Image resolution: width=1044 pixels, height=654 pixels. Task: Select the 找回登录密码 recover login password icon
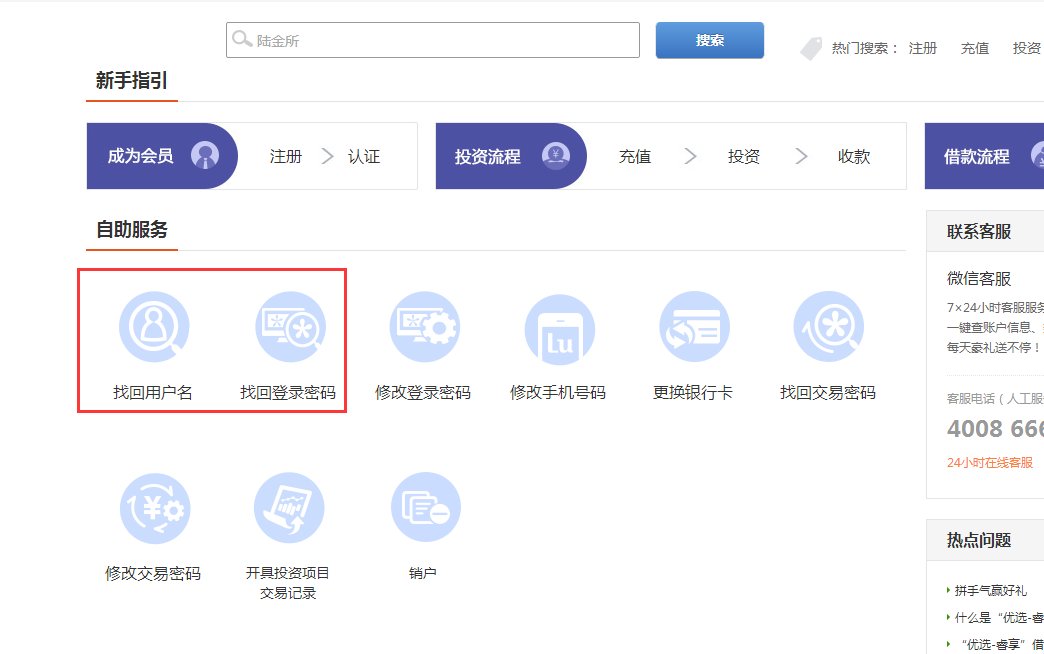click(290, 325)
